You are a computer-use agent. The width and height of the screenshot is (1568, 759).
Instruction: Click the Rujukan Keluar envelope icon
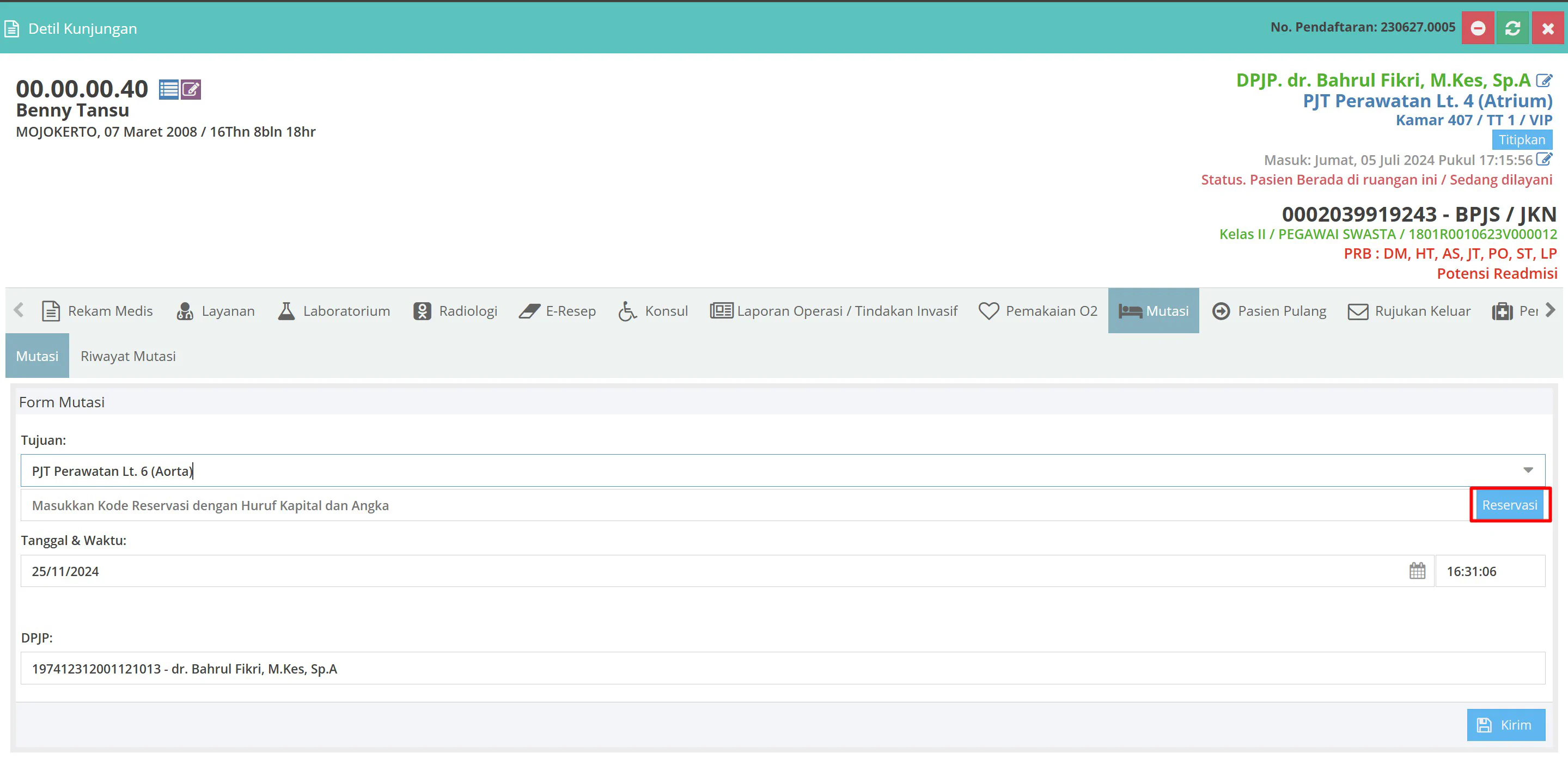point(1357,311)
